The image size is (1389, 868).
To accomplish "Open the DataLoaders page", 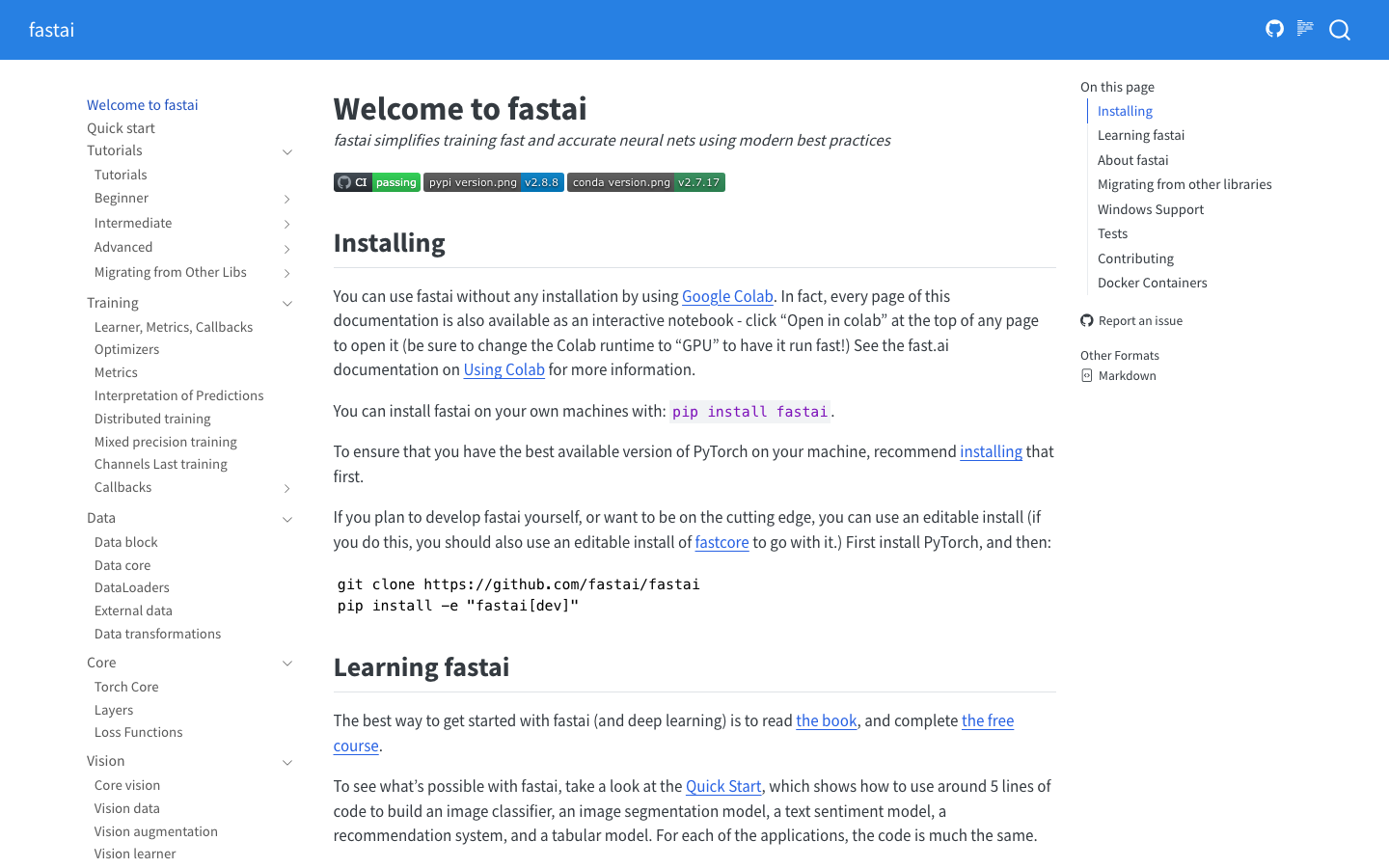I will pyautogui.click(x=132, y=587).
